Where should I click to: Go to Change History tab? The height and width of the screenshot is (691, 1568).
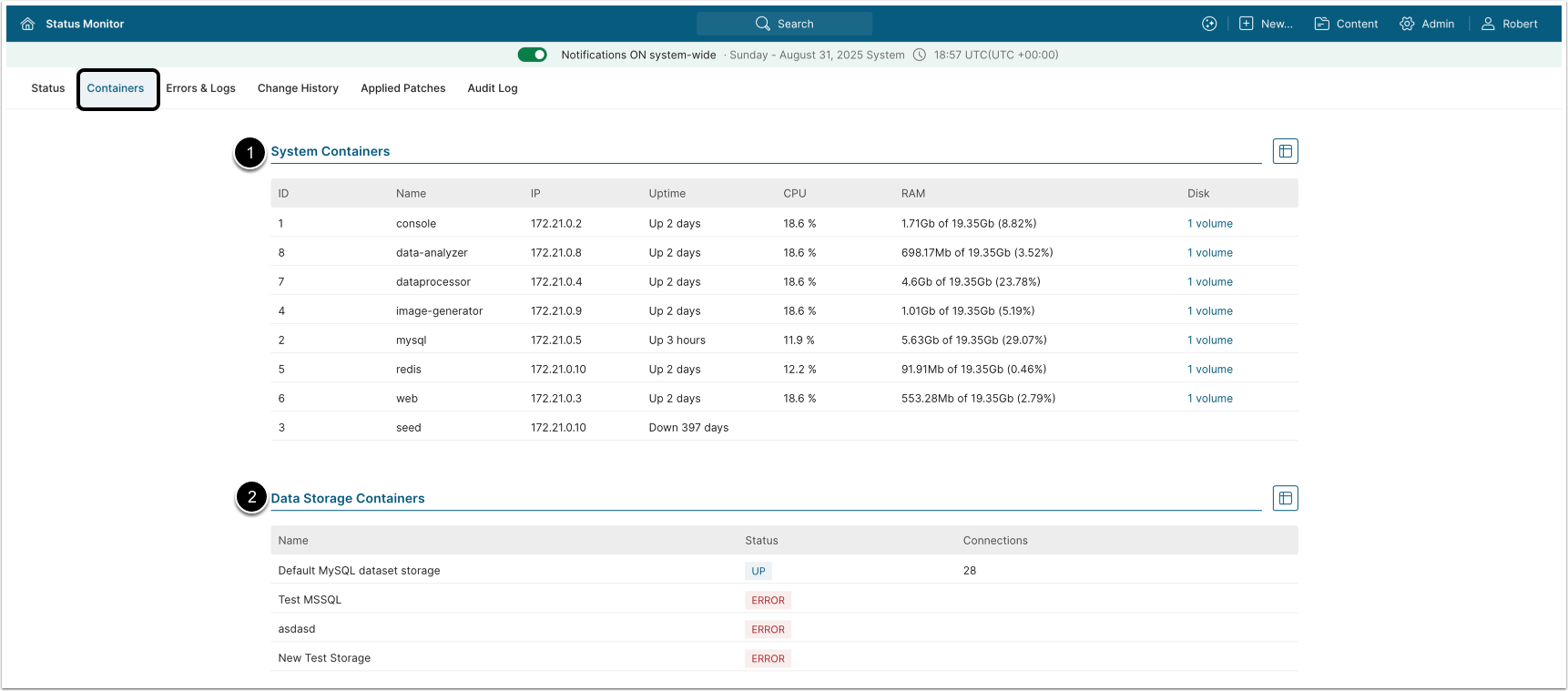pyautogui.click(x=298, y=88)
